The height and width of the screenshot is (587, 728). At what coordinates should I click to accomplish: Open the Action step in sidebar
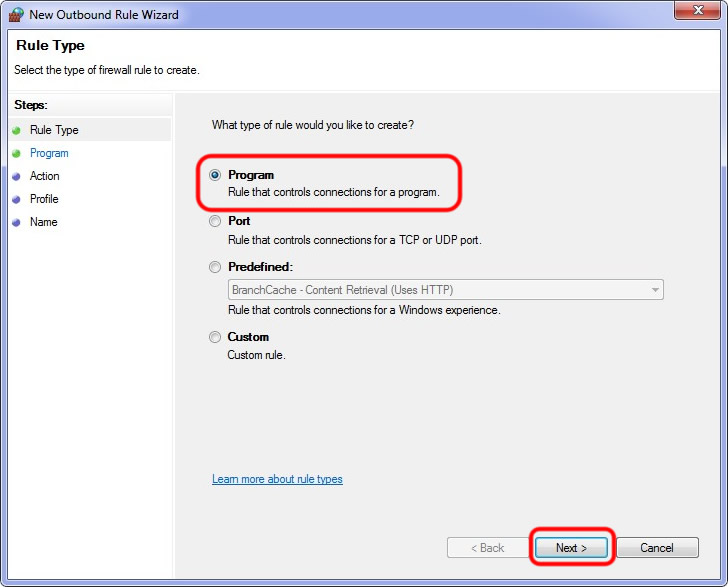(x=45, y=176)
